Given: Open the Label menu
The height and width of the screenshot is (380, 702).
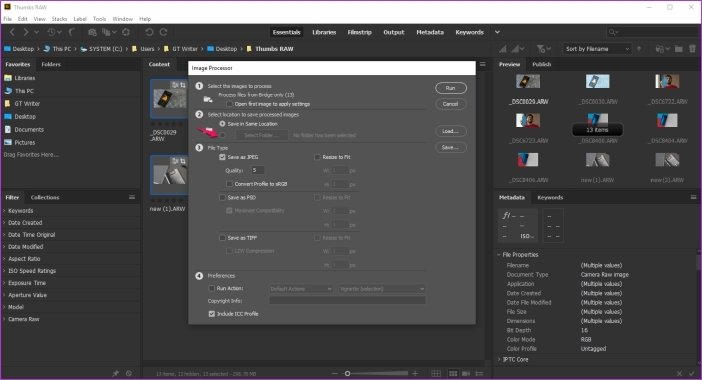Looking at the screenshot, I should [80, 19].
